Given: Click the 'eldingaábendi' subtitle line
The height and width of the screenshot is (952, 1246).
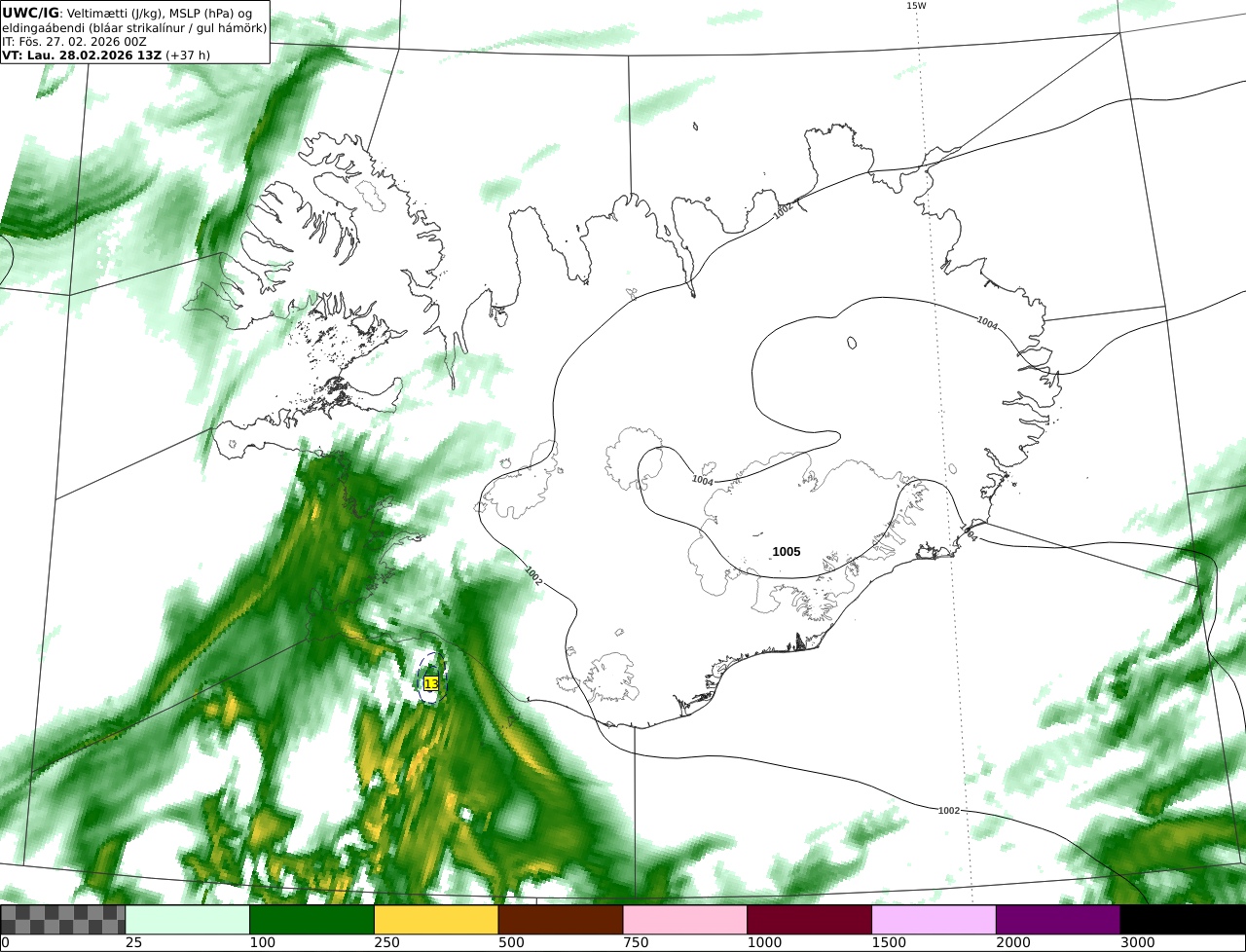Looking at the screenshot, I should (134, 28).
